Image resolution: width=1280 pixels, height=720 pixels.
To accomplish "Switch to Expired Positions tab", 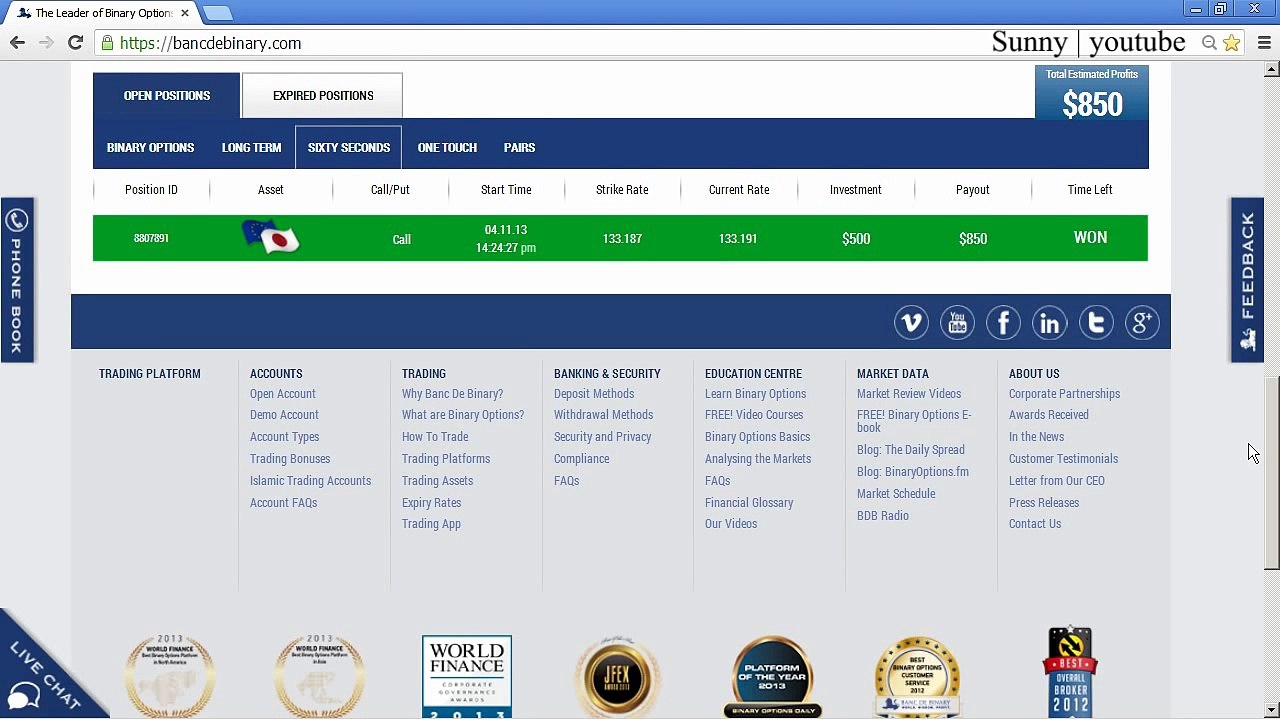I will pos(323,96).
